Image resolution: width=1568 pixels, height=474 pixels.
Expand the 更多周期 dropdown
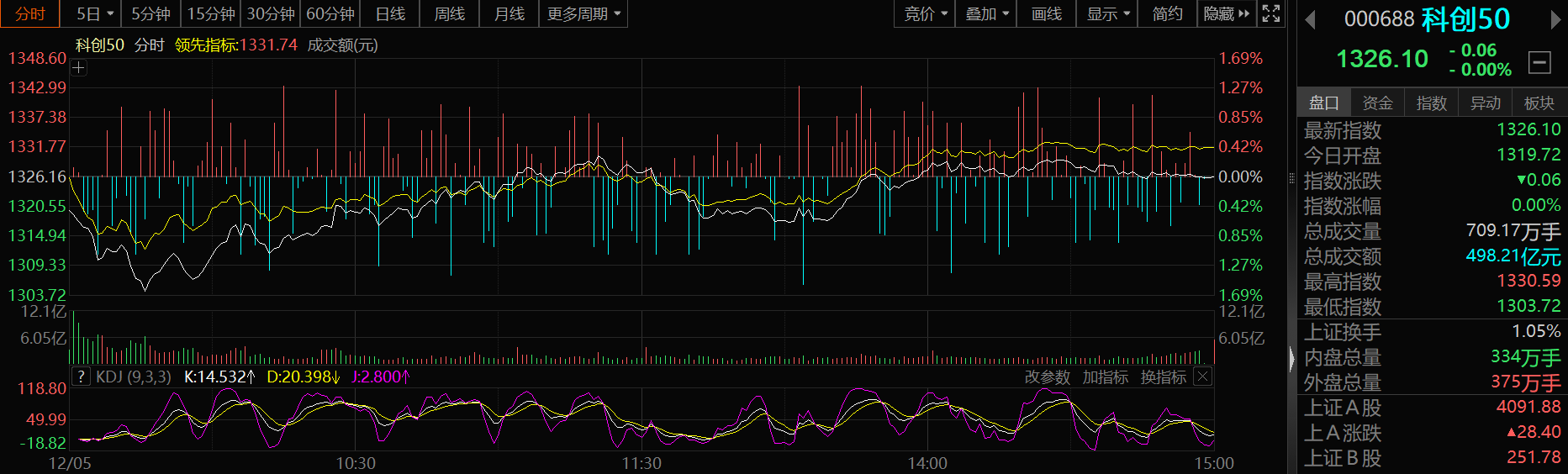pos(583,13)
